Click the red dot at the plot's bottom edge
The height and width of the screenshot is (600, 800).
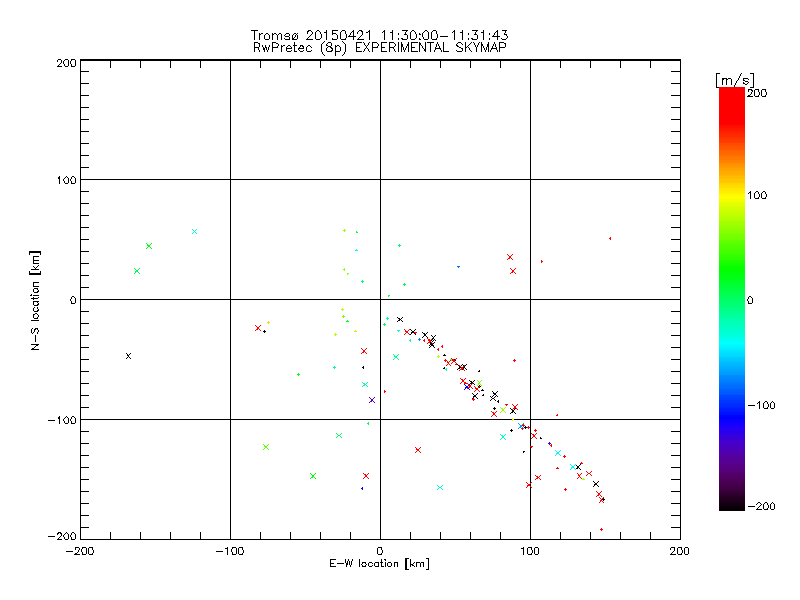(602, 530)
